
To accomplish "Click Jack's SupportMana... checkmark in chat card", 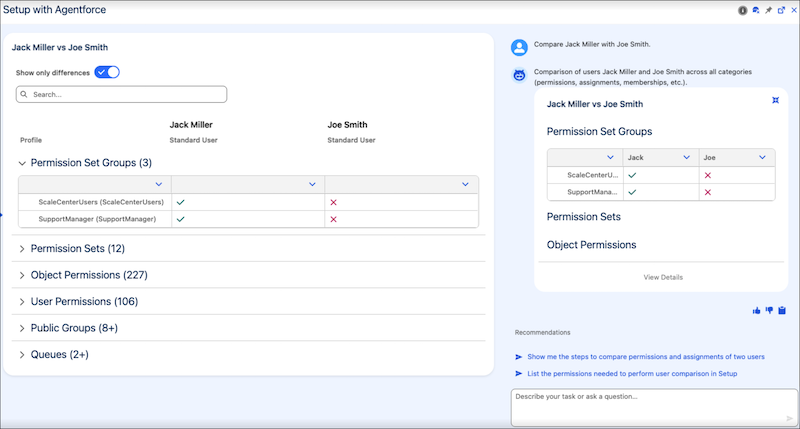I will click(633, 192).
